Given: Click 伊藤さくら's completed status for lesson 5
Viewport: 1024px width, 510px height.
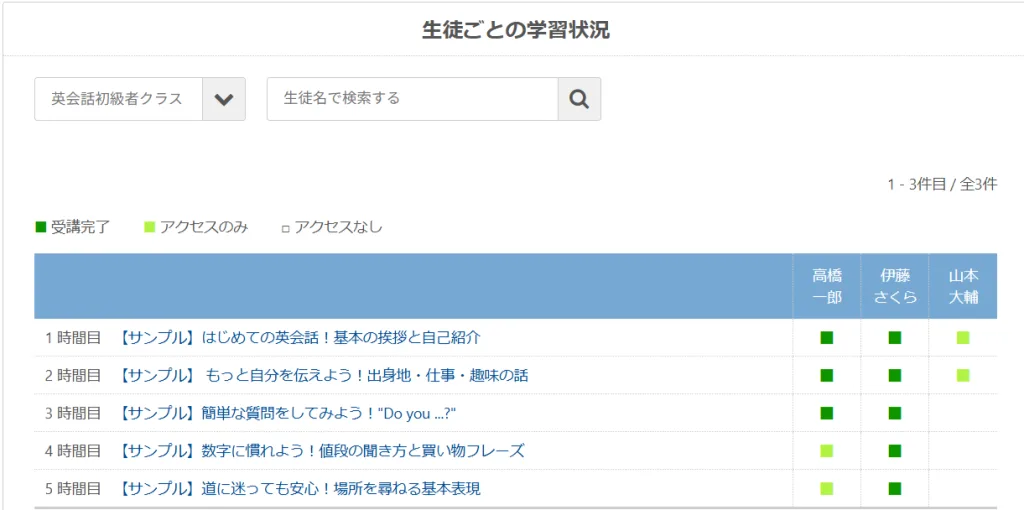Looking at the screenshot, I should click(895, 489).
